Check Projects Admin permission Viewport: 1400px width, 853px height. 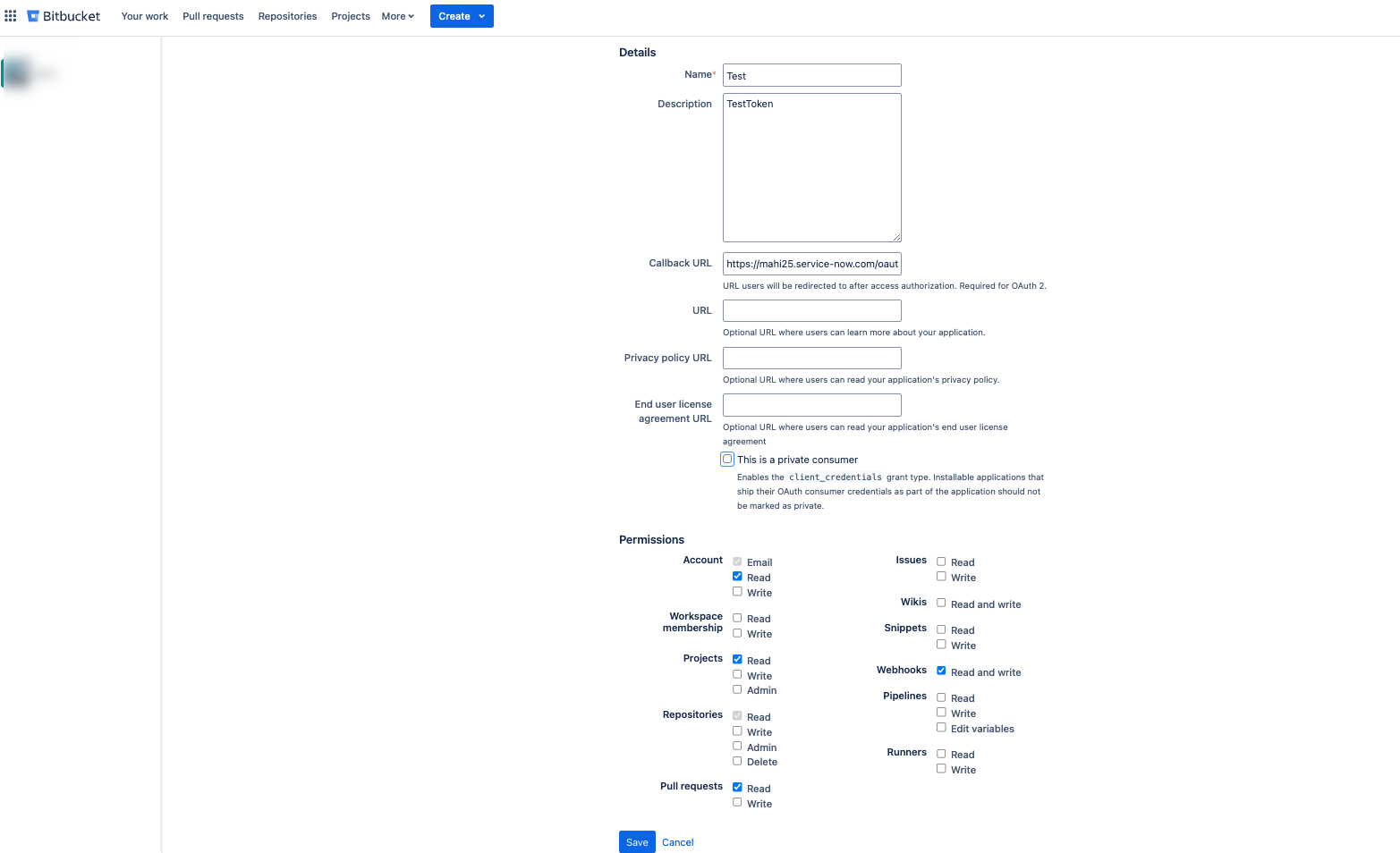tap(737, 689)
